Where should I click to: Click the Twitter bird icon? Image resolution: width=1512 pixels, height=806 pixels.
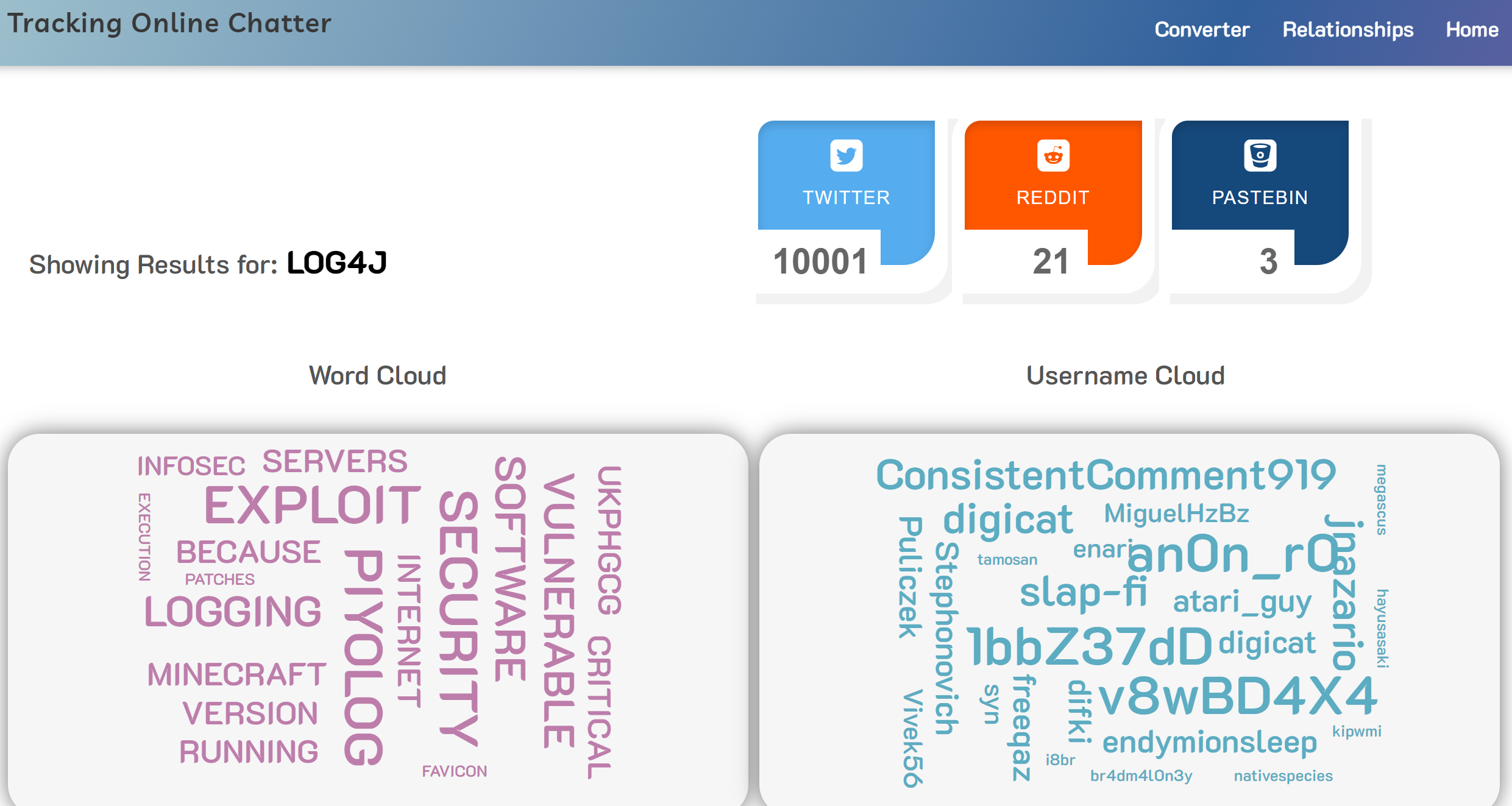[846, 155]
